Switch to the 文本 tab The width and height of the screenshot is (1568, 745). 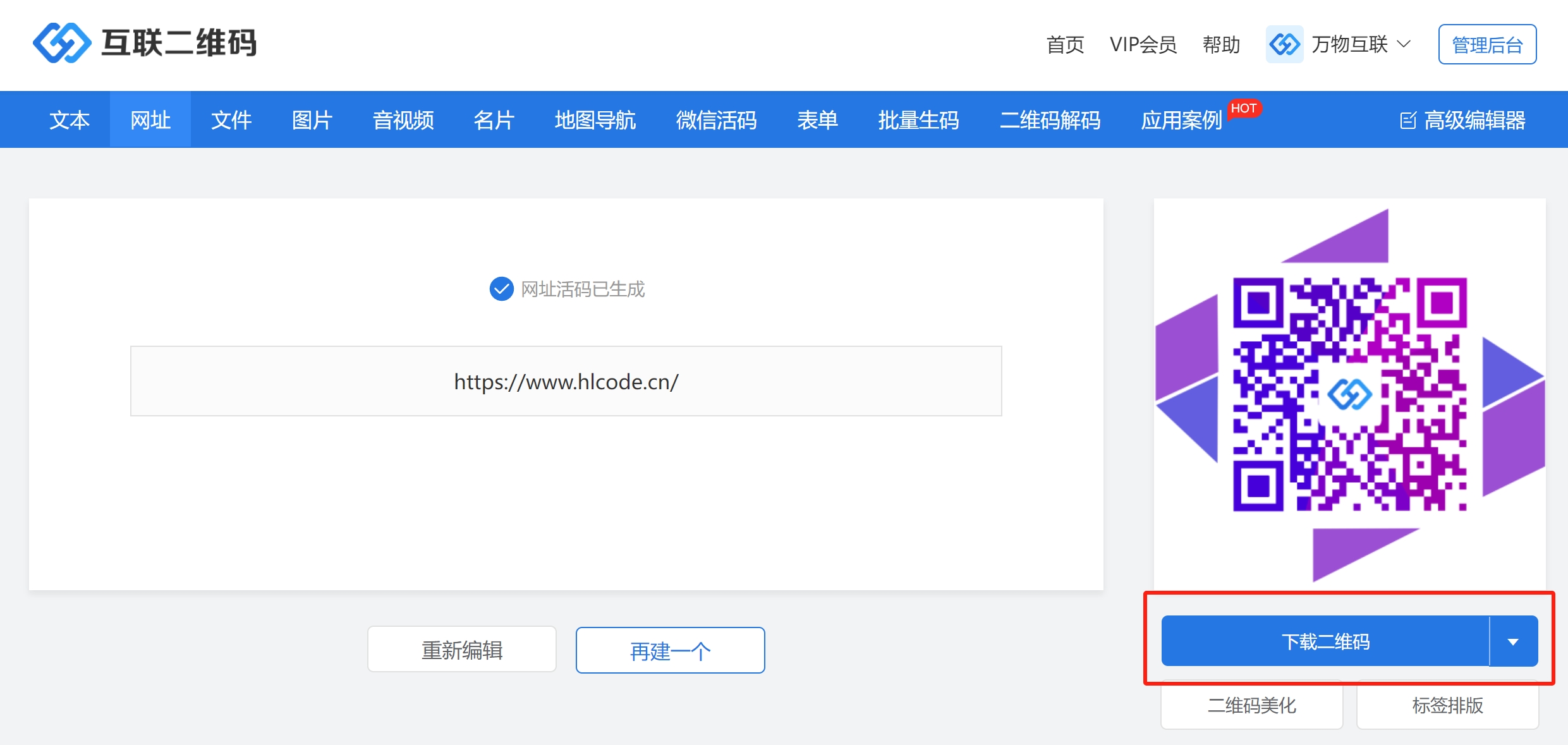70,119
